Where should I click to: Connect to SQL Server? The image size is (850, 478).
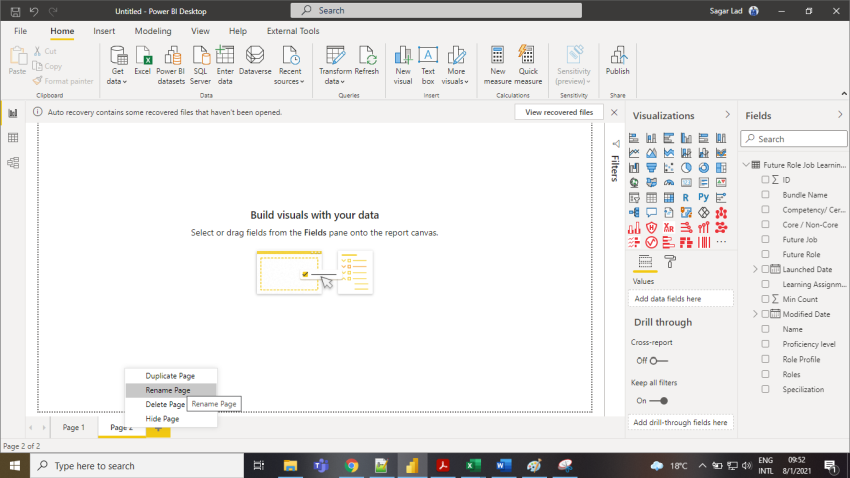click(200, 65)
